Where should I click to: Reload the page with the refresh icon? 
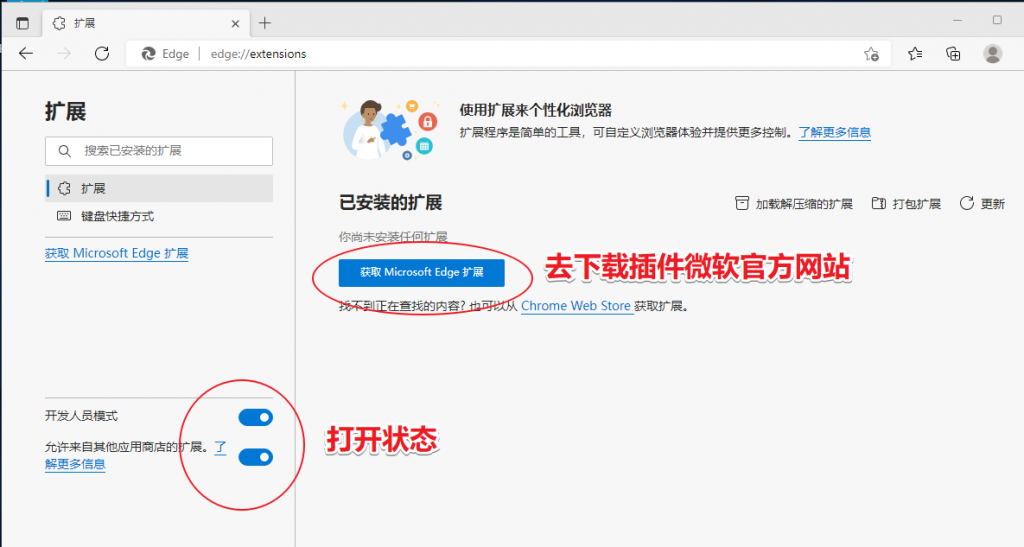[102, 54]
